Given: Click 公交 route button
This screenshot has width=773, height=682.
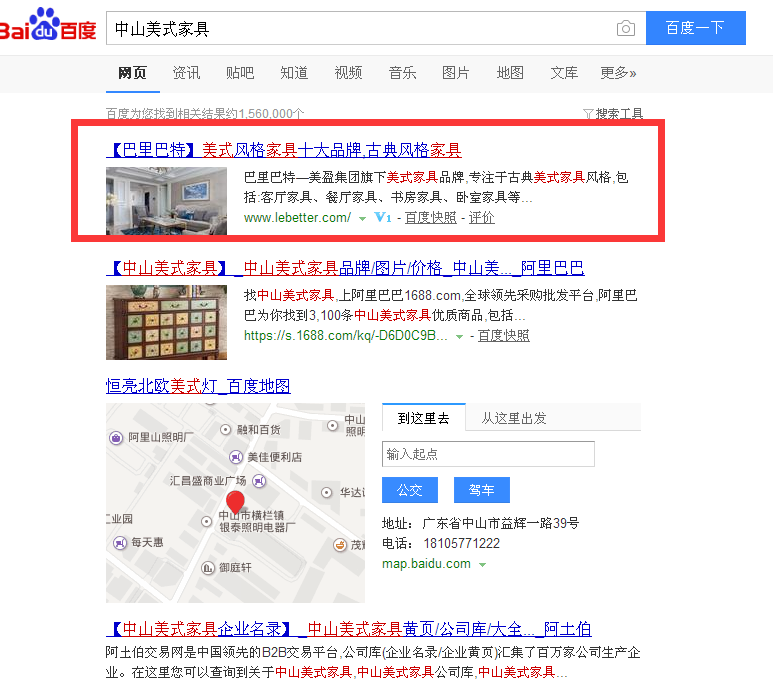Looking at the screenshot, I should coord(410,490).
